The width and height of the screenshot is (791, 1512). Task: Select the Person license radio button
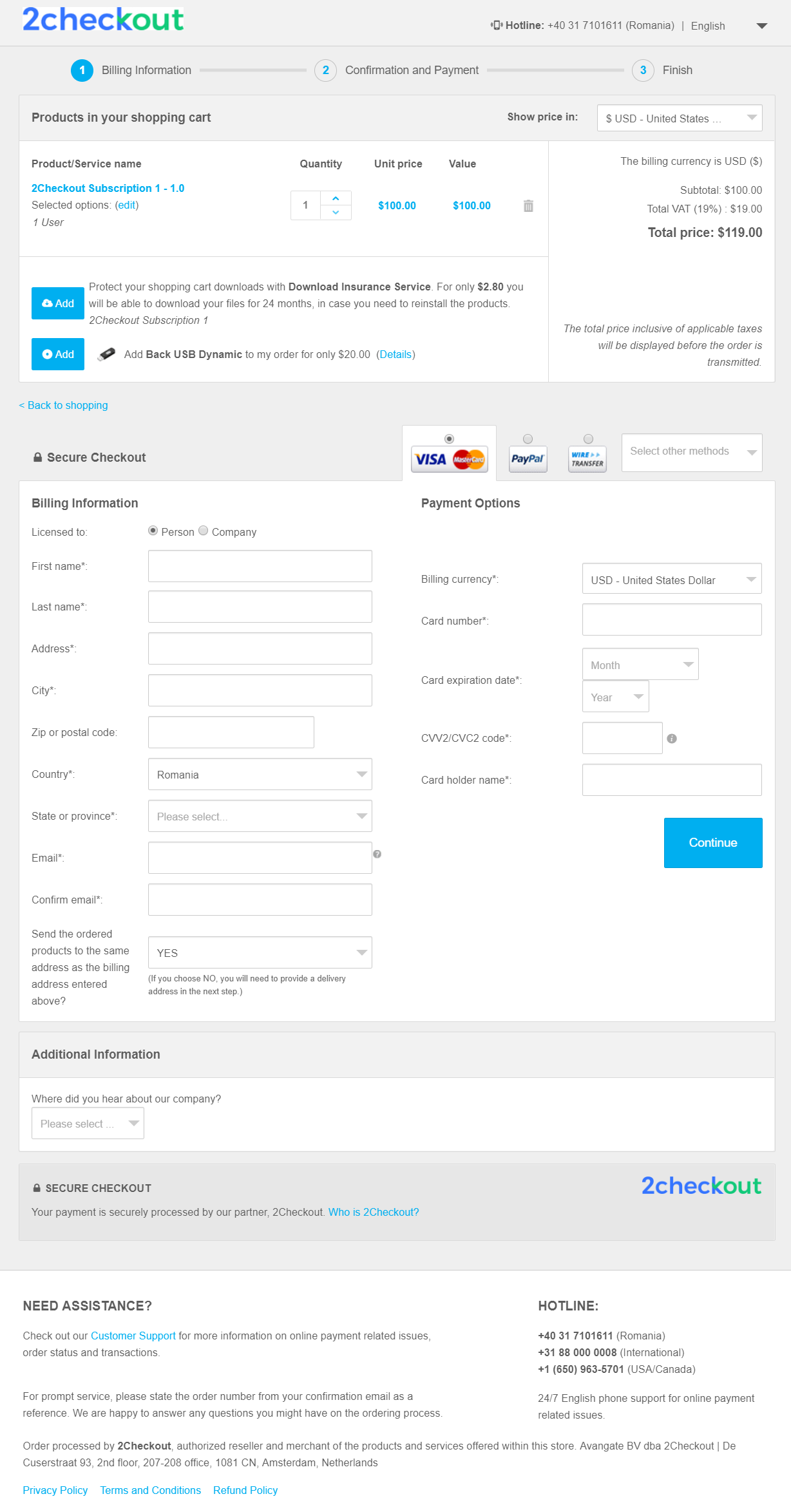point(153,531)
